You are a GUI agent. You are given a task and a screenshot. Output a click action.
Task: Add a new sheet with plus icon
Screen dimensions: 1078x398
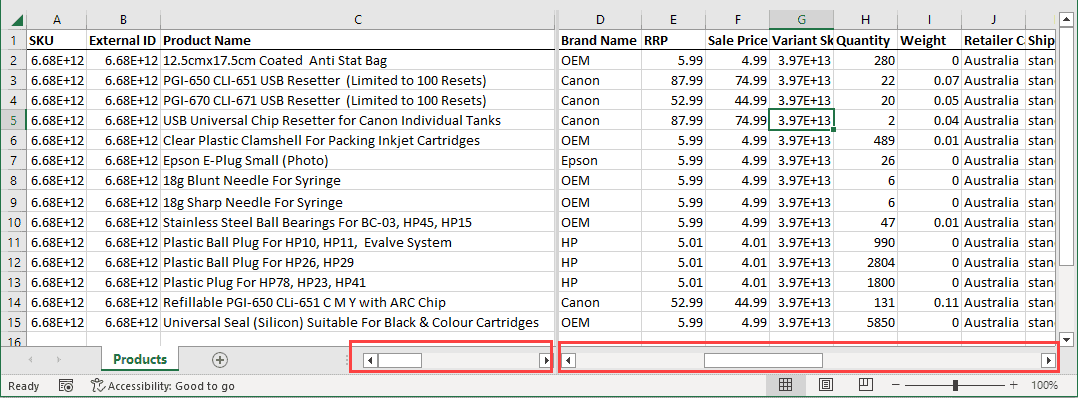(x=220, y=360)
